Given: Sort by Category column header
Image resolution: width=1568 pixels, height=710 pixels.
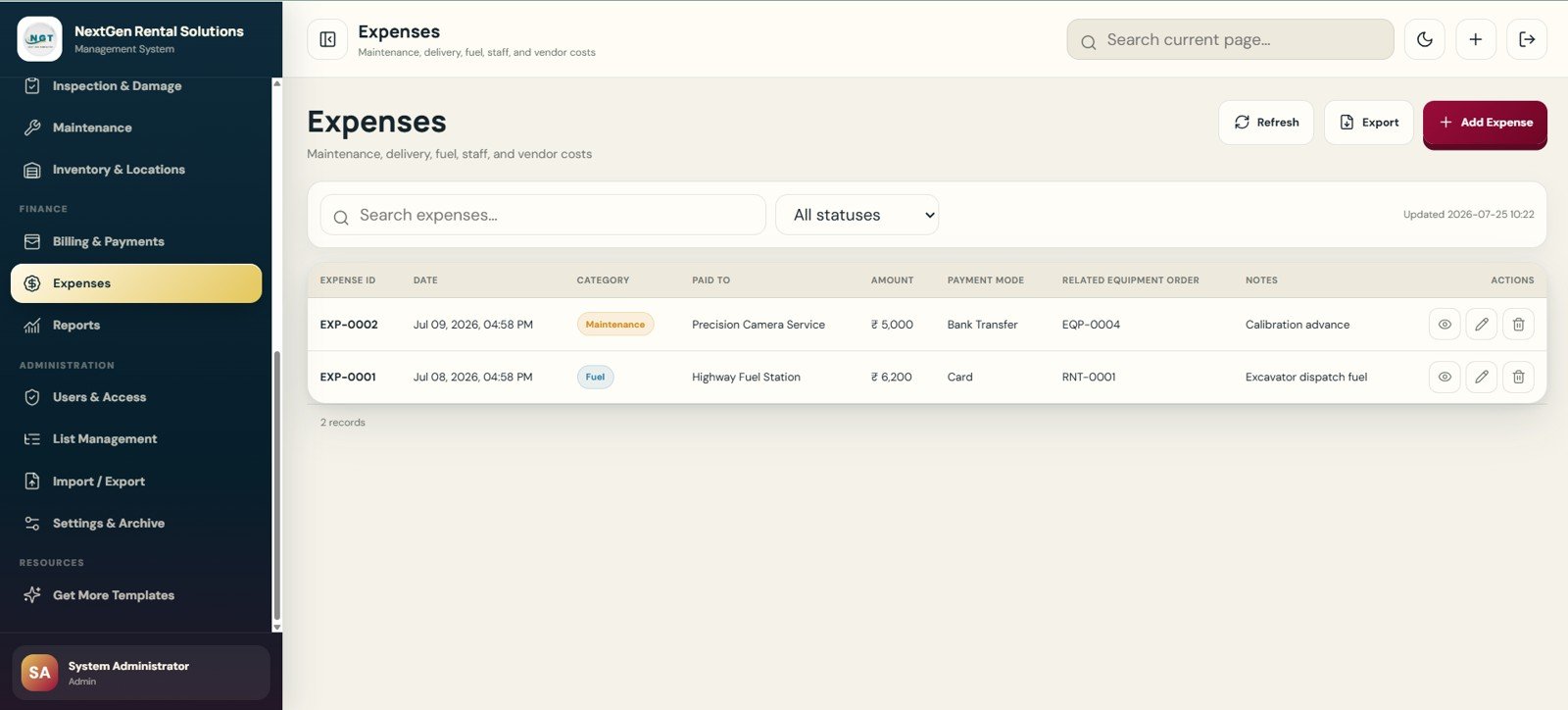Looking at the screenshot, I should click(x=603, y=280).
